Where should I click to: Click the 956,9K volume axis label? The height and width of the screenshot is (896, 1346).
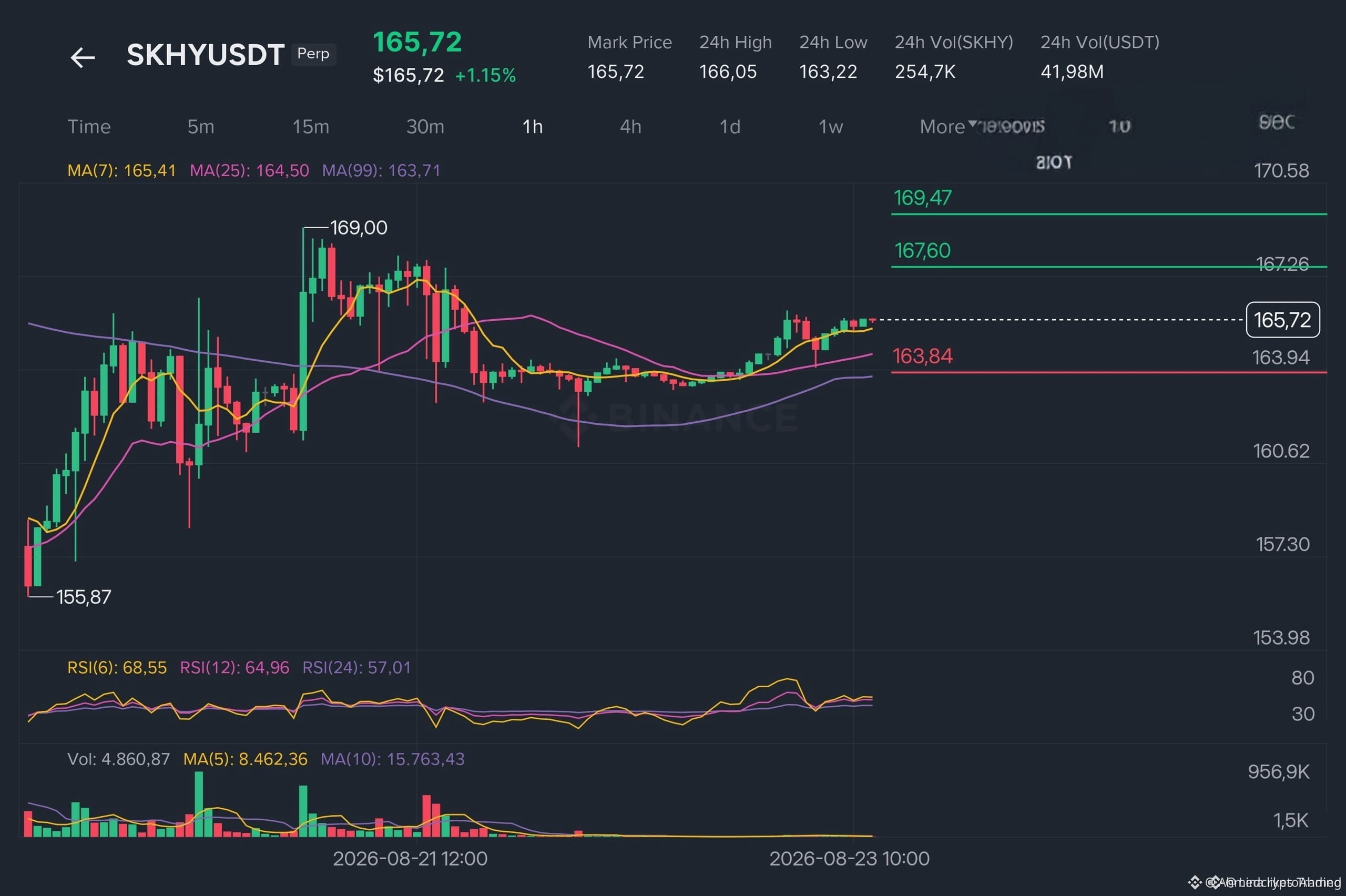1278,771
